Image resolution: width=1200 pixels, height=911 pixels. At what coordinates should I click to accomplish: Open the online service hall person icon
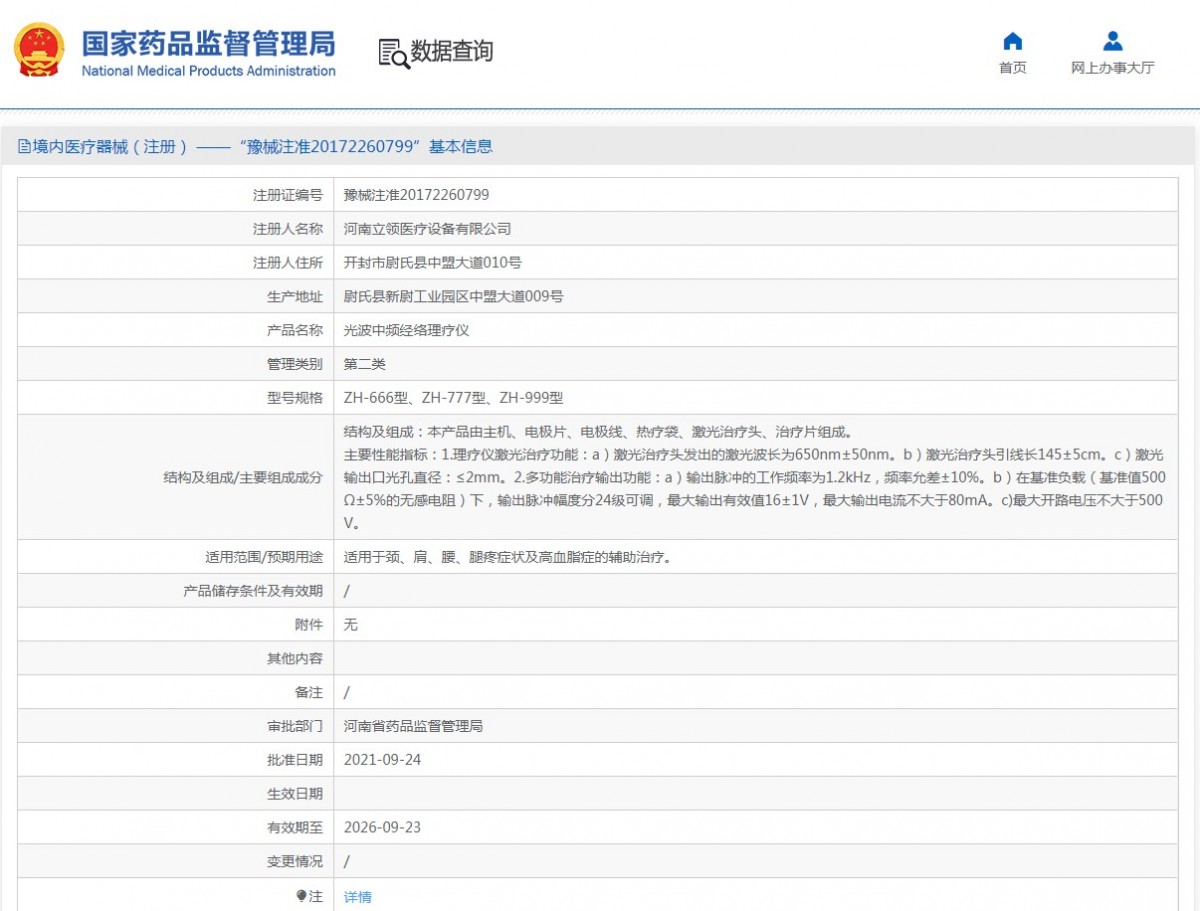tap(1112, 41)
